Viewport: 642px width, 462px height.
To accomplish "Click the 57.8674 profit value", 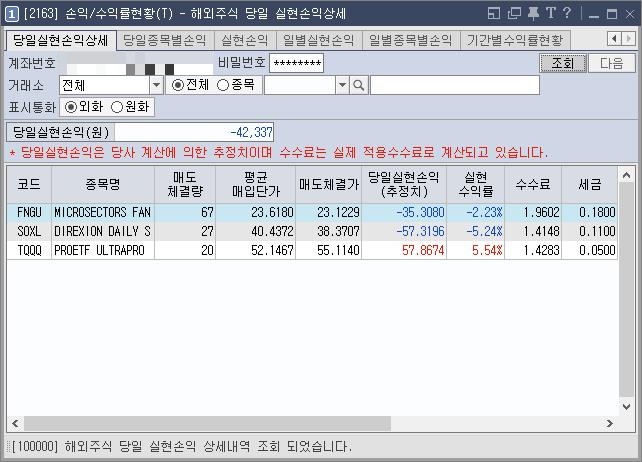I will click(423, 250).
